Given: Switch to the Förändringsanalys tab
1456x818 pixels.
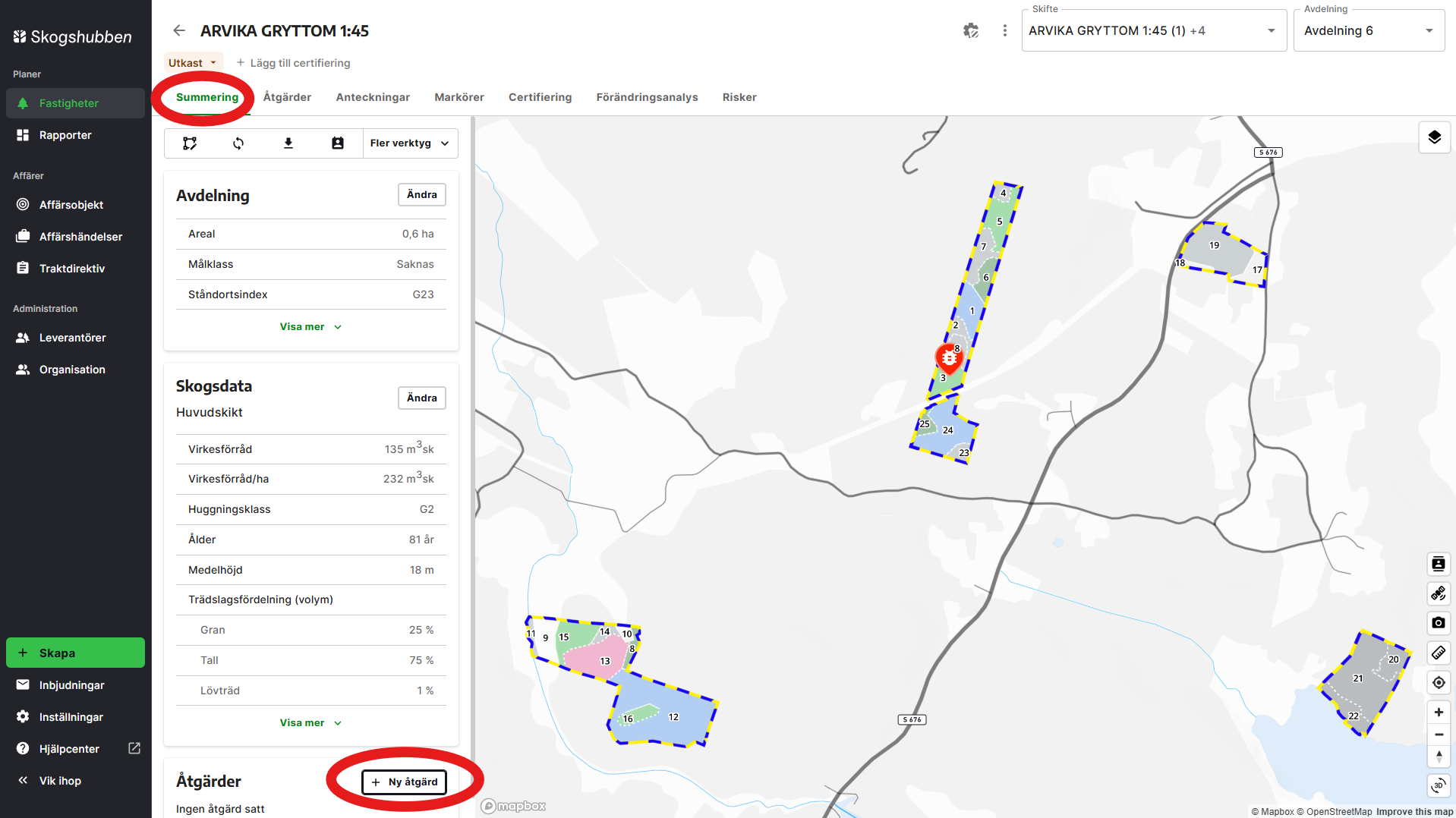Looking at the screenshot, I should [x=647, y=97].
